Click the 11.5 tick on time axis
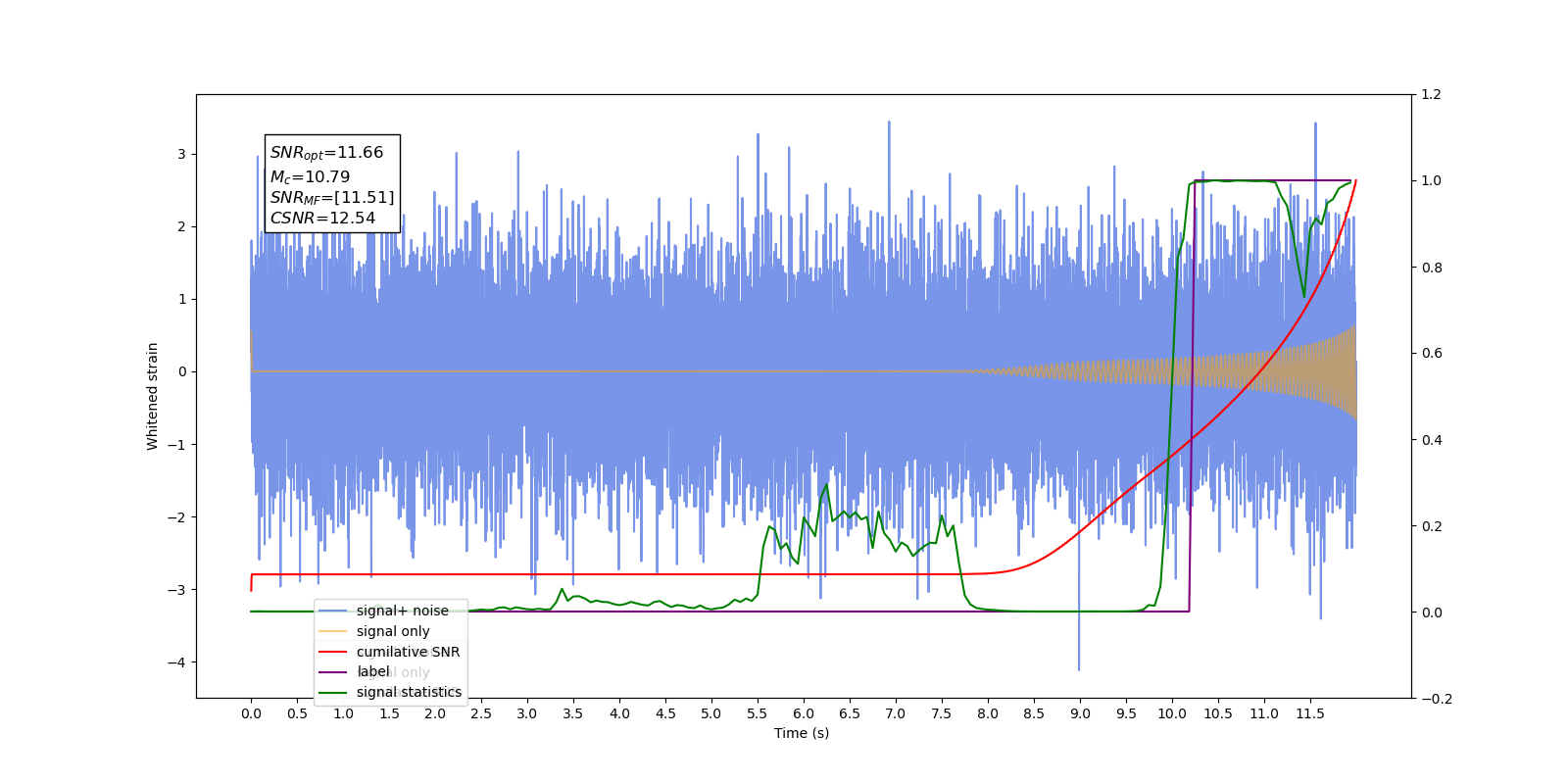This screenshot has width=1568, height=784. tap(1310, 713)
